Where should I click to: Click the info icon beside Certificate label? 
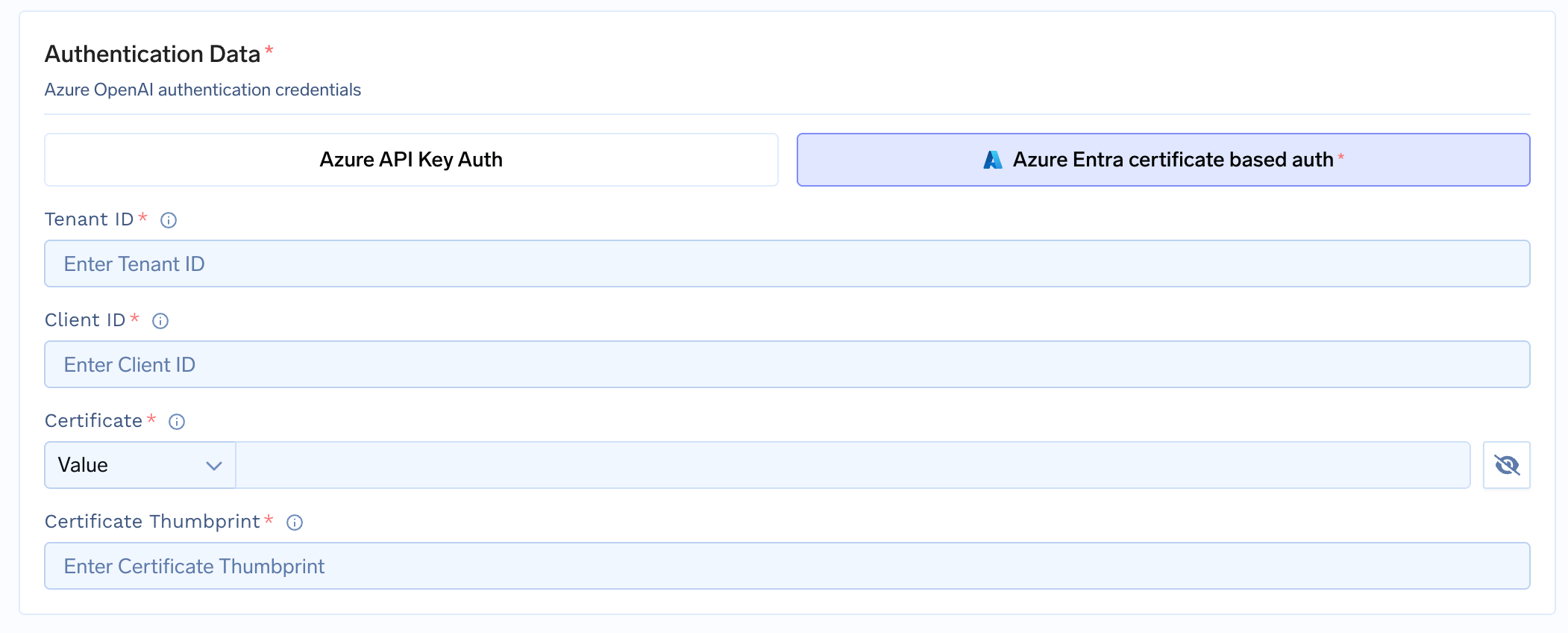coord(177,422)
